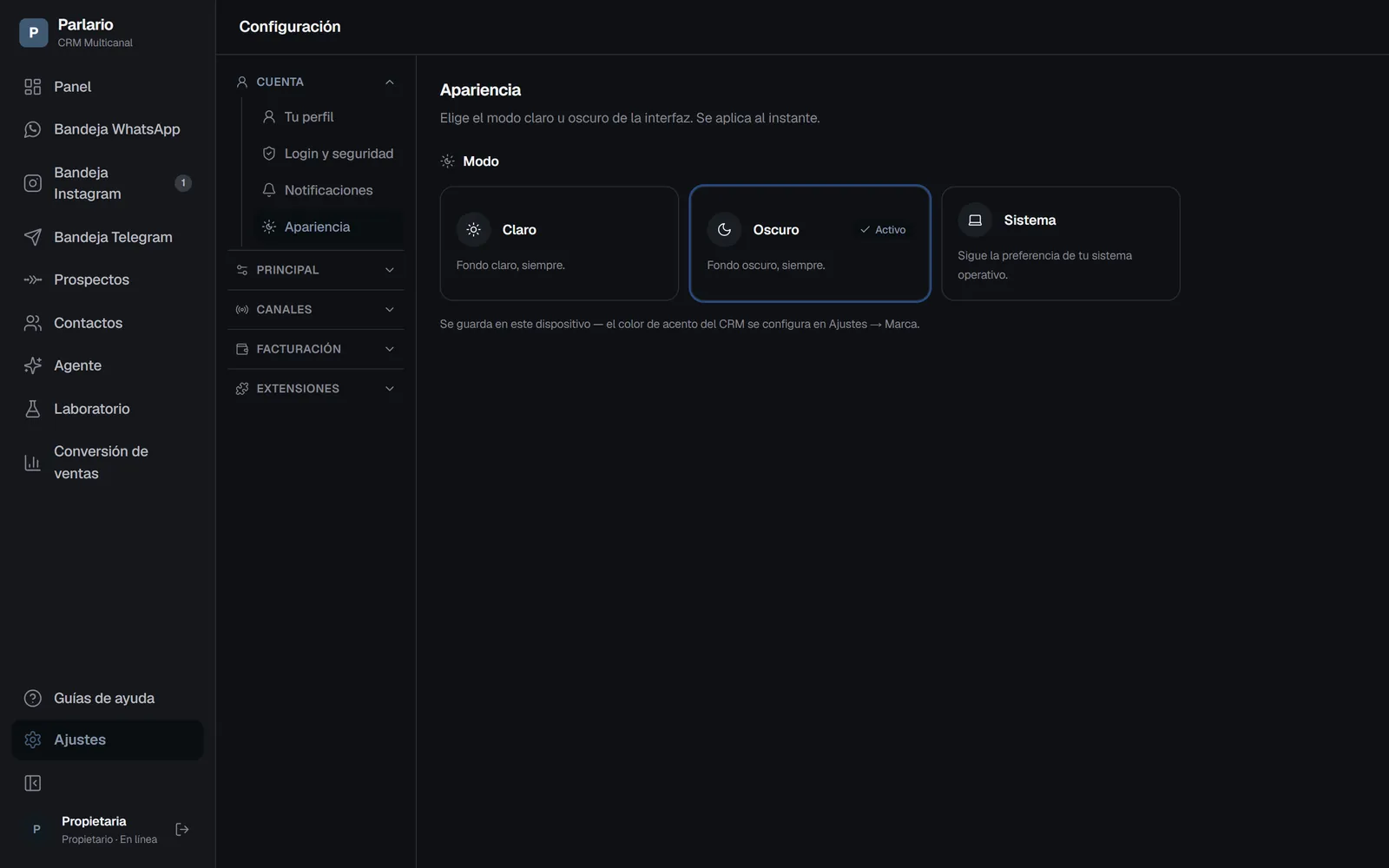Click the 'Se guarda en este dispositivo' note
1389x868 pixels.
point(680,324)
